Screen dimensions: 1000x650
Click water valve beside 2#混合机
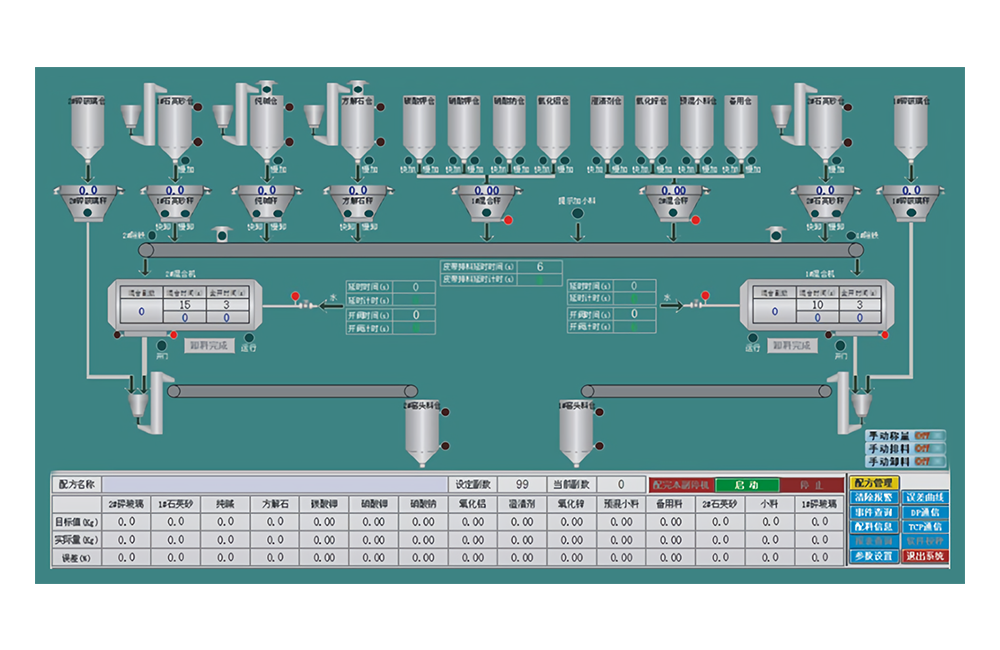(x=307, y=306)
